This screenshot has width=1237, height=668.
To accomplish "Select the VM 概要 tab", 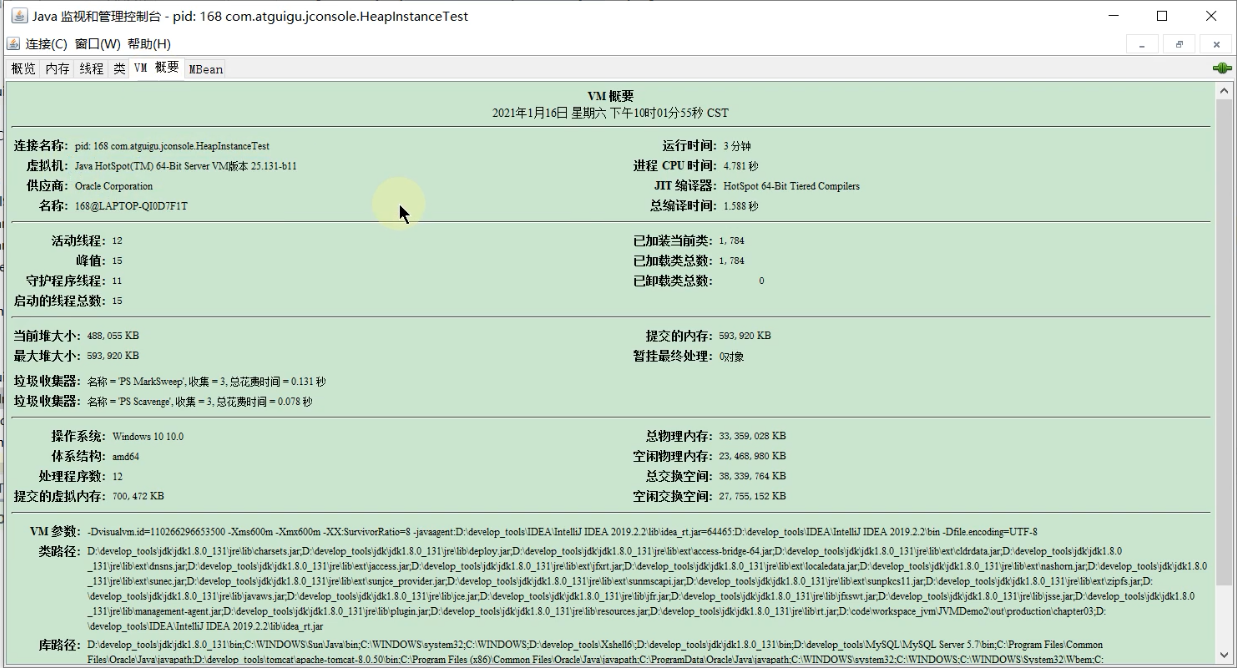I will coord(156,68).
